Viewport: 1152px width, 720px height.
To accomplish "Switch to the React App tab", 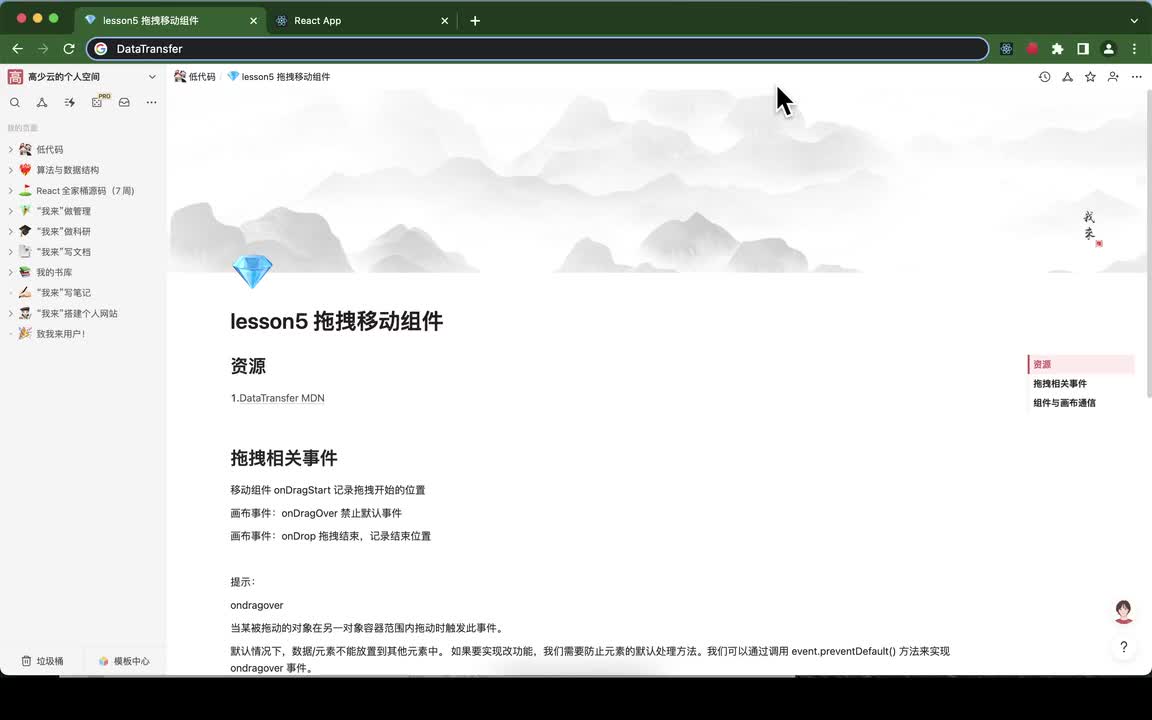I will pyautogui.click(x=361, y=21).
